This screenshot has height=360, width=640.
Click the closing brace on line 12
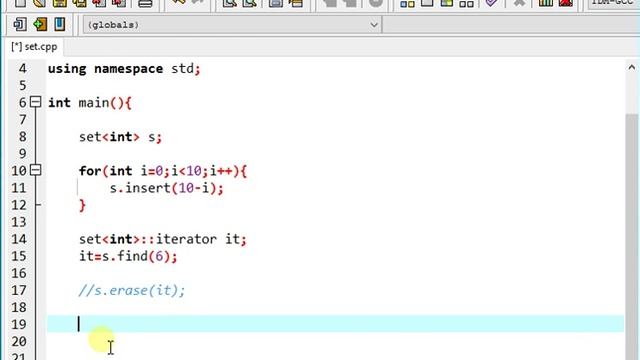[x=82, y=205]
